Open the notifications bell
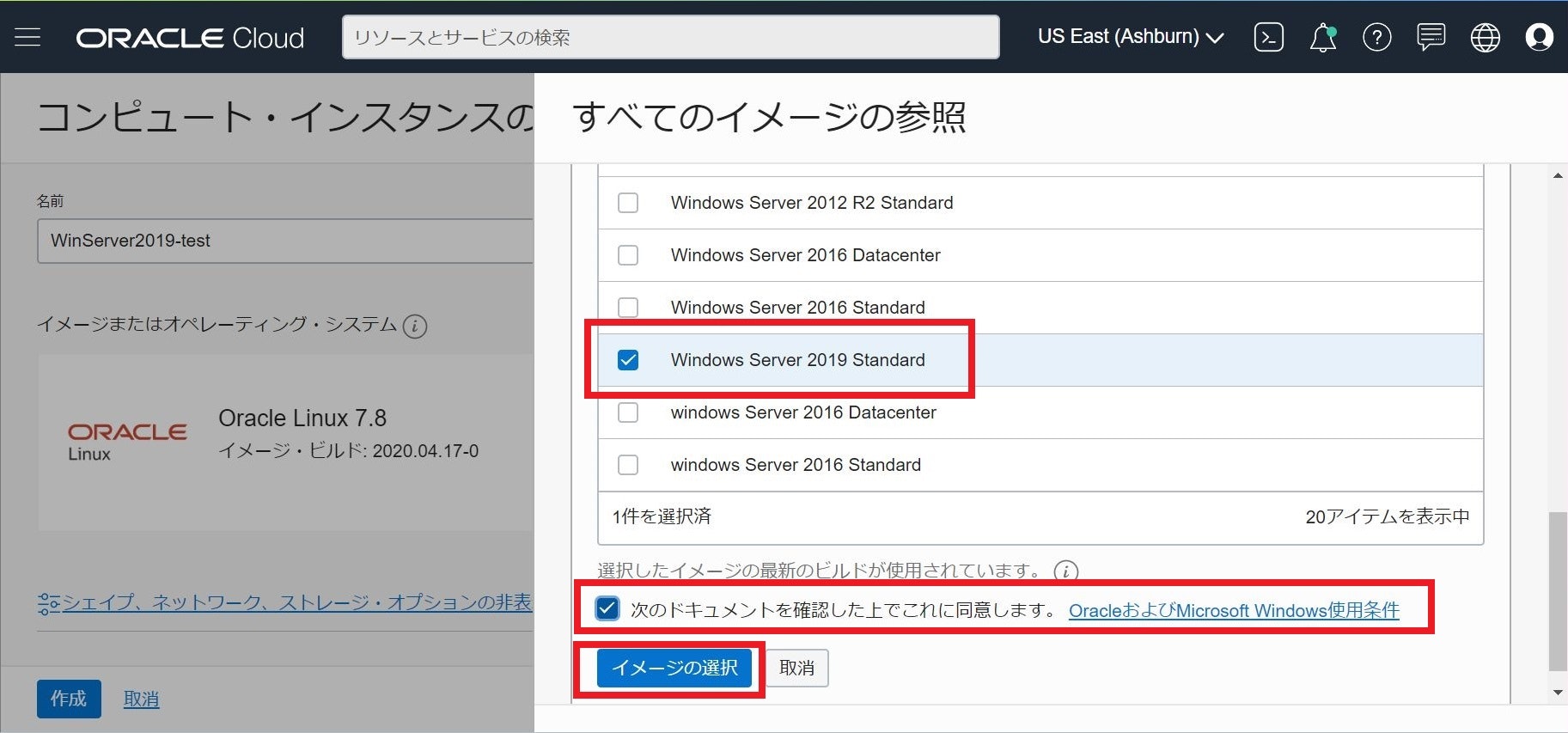The height and width of the screenshot is (733, 1568). click(x=1323, y=37)
